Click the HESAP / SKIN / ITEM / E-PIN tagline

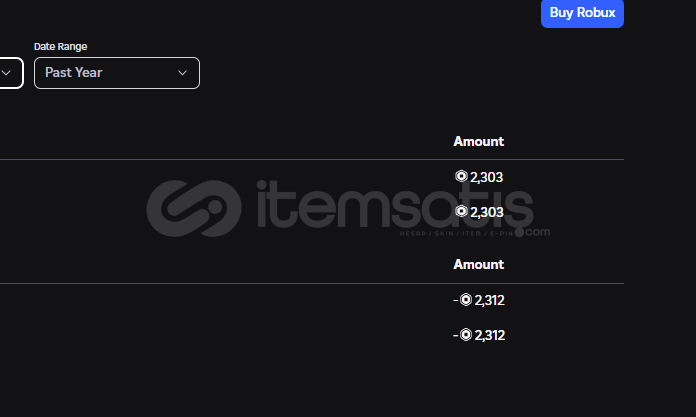[457, 234]
